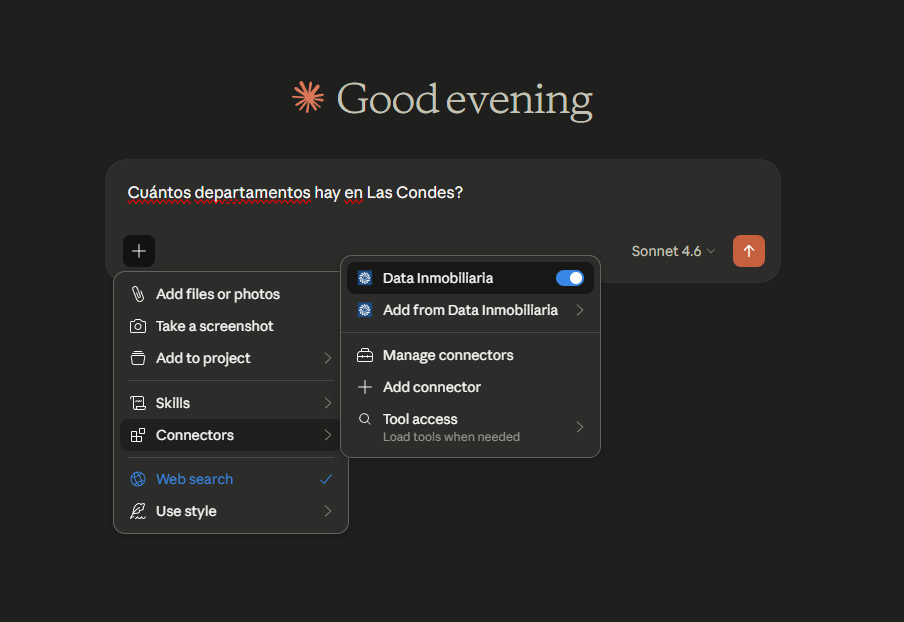Screen dimensions: 904x622
Task: Click the project box icon
Action: [x=138, y=358]
